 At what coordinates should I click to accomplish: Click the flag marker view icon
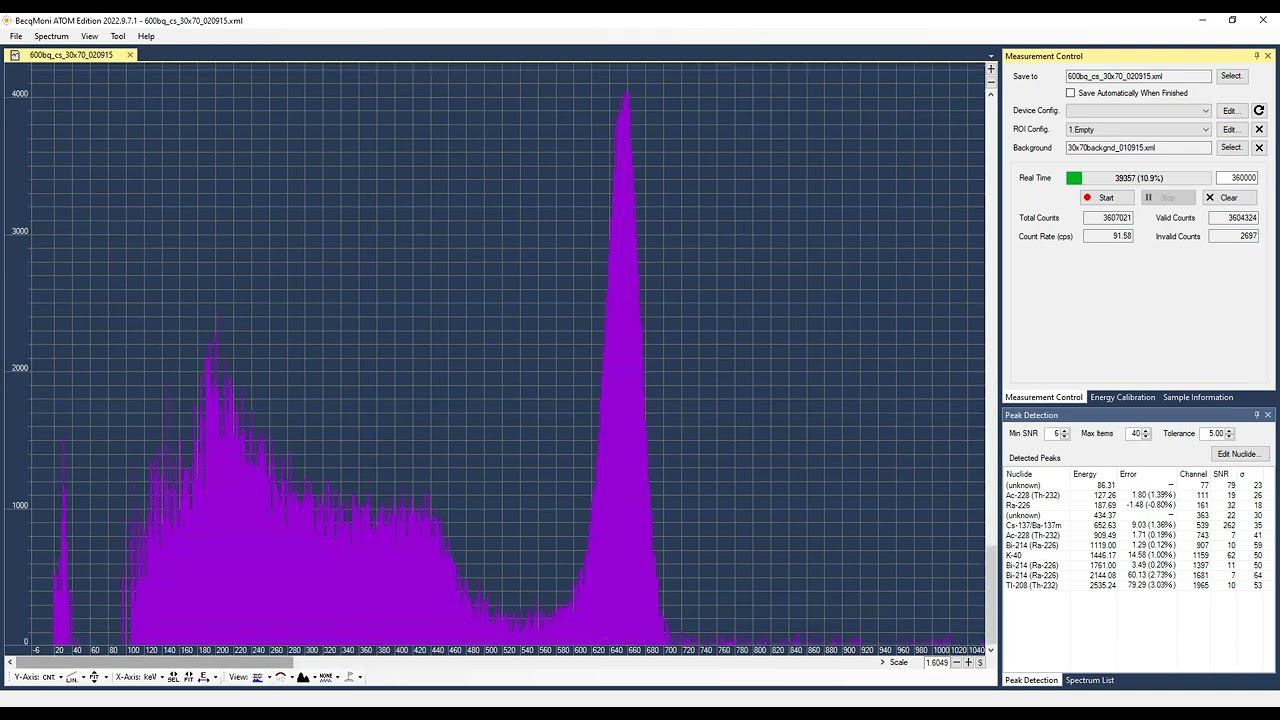tap(349, 677)
